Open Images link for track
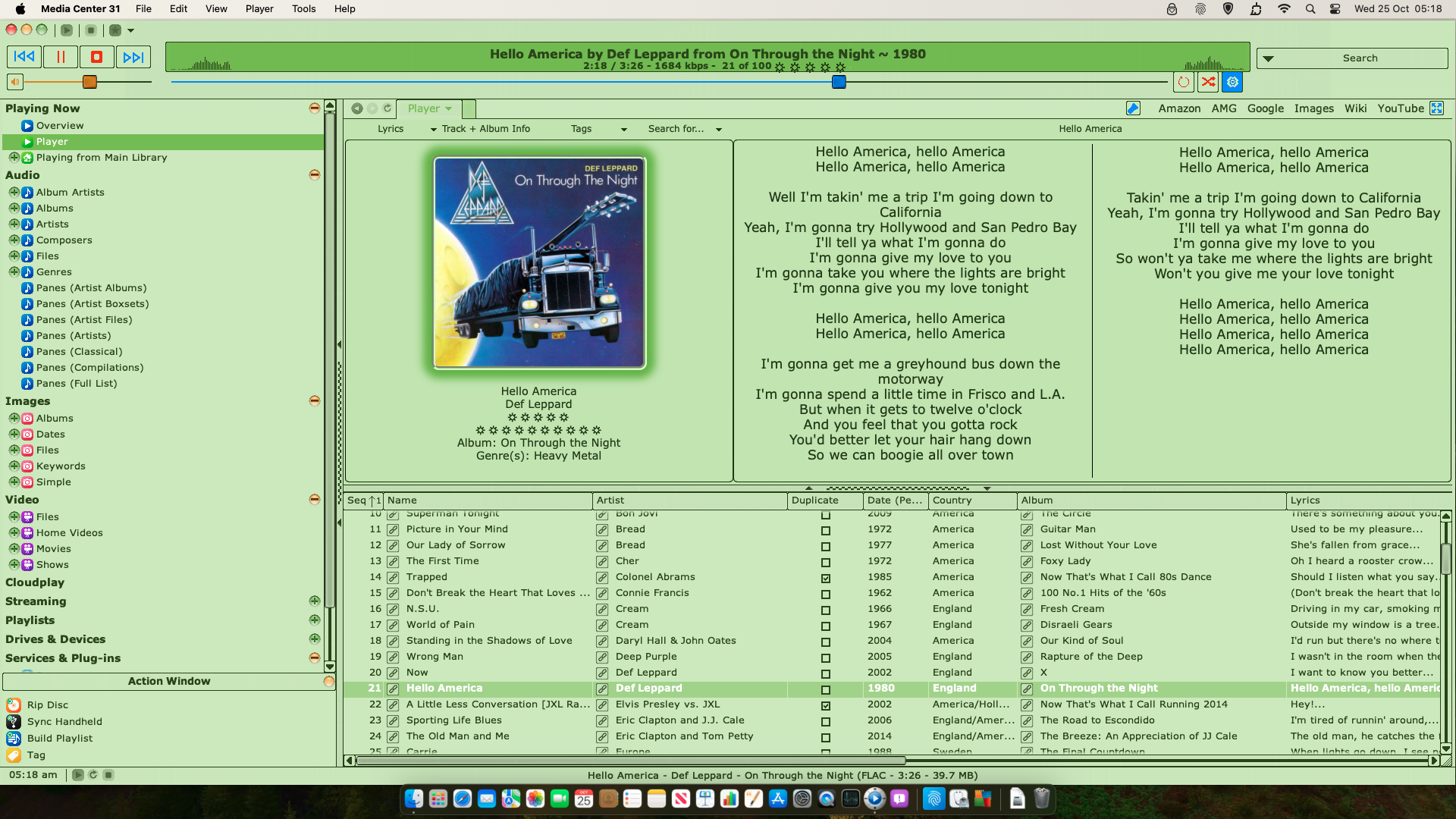 tap(1314, 108)
